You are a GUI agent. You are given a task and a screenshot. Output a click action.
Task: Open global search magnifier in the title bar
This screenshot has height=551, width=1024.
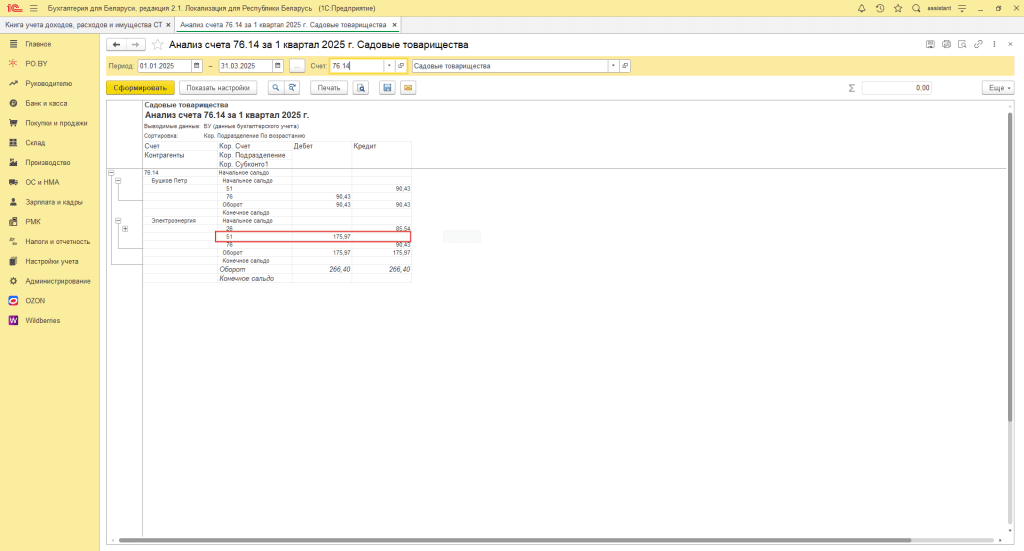coord(916,8)
